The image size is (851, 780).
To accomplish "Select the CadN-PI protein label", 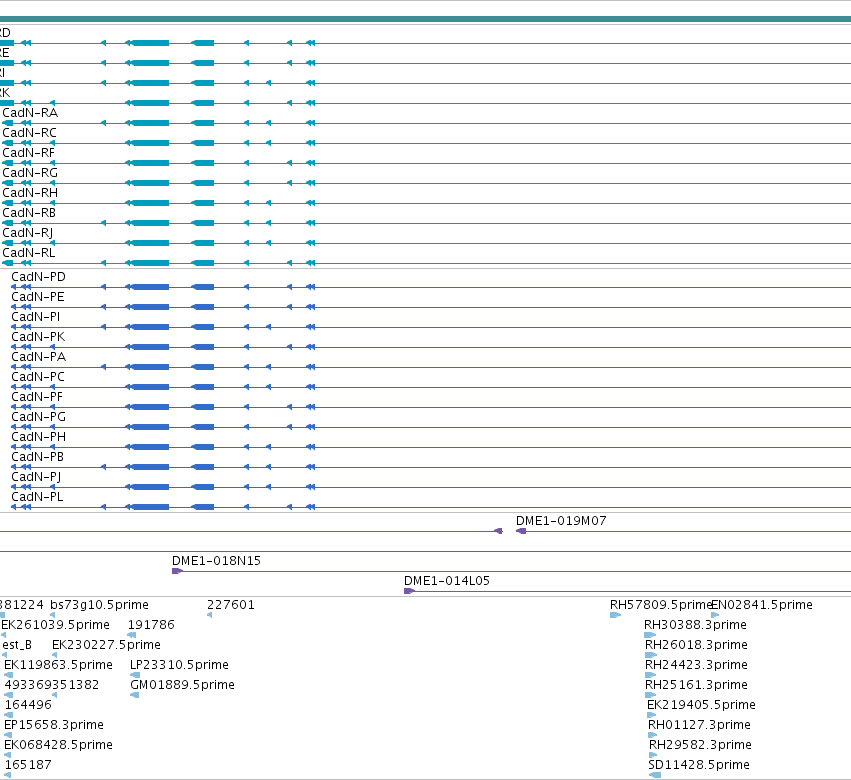I will coord(36,317).
